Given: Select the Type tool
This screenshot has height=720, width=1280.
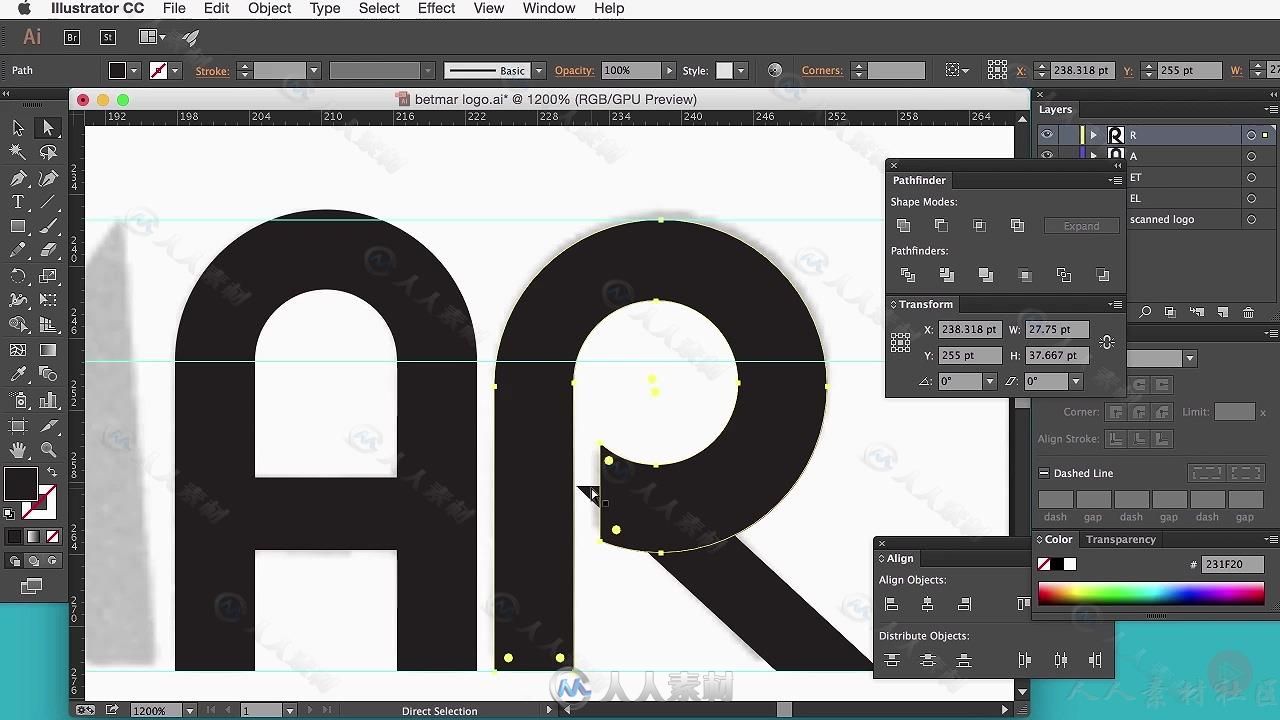Looking at the screenshot, I should [x=18, y=202].
